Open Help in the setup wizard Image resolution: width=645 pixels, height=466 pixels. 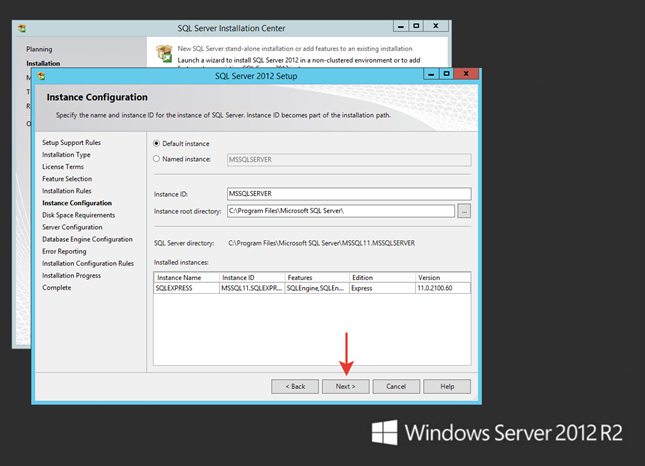(x=447, y=387)
